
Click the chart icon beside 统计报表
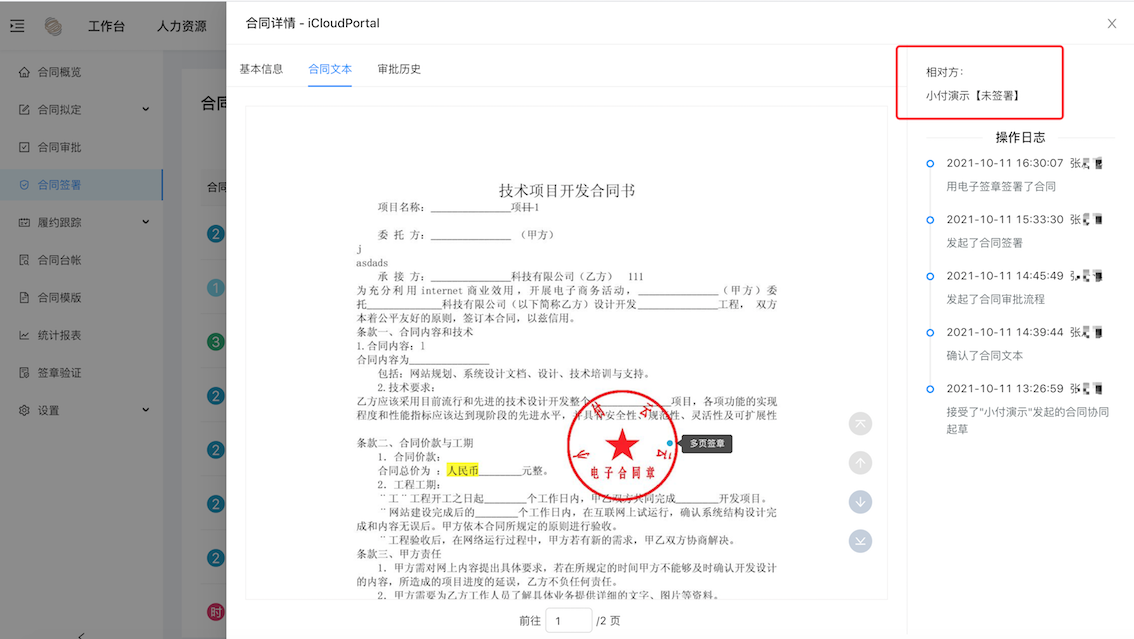(x=24, y=335)
